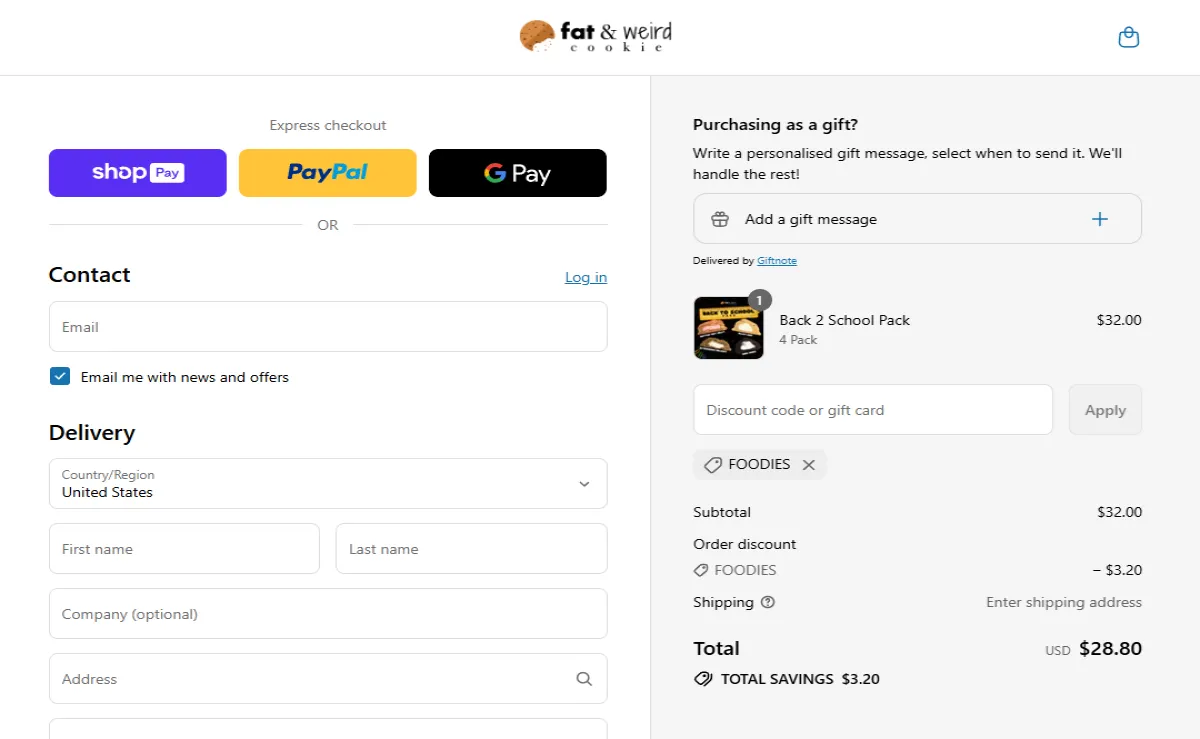Viewport: 1200px width, 739px height.
Task: Click the tag icon on the FOODIES chip
Action: 712,464
